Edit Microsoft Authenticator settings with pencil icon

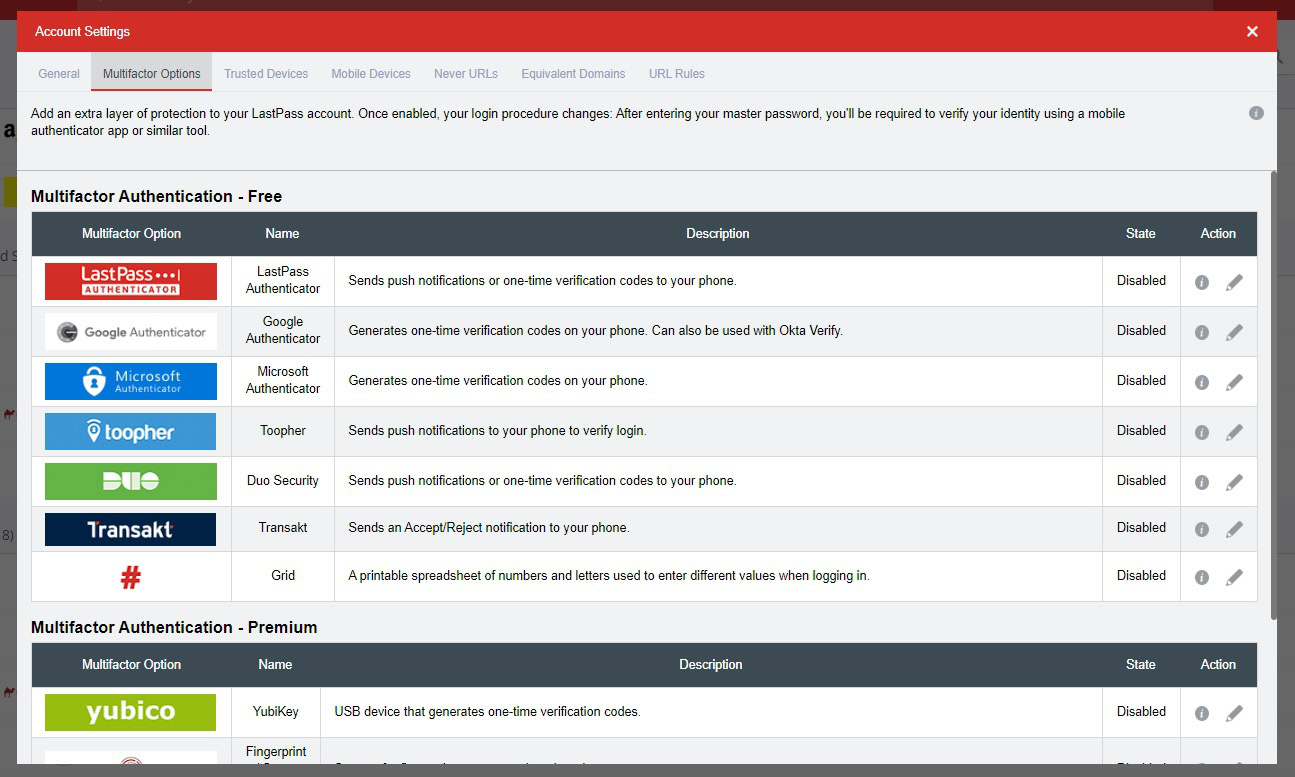(x=1234, y=382)
